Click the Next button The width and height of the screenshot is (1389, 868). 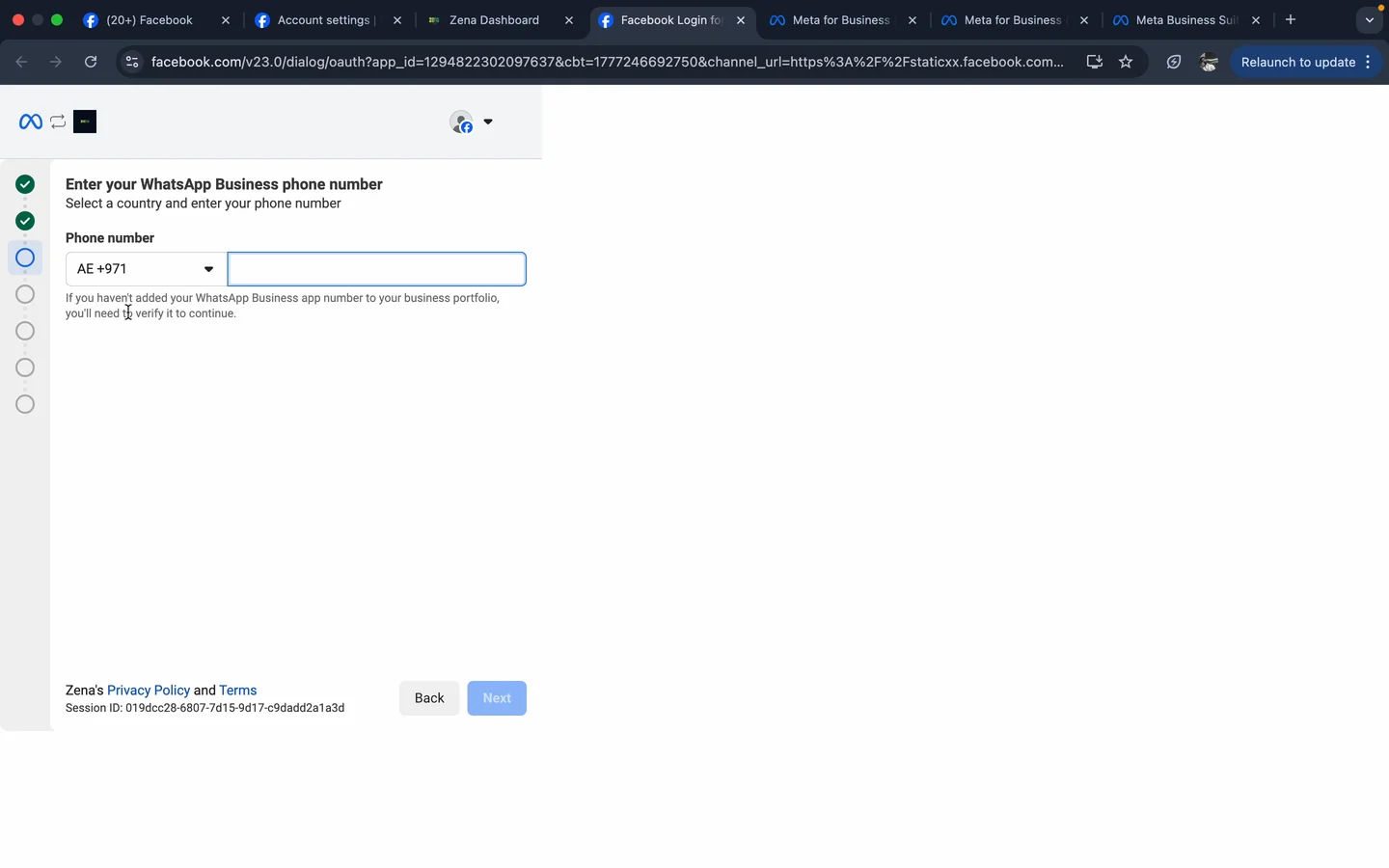tap(497, 698)
